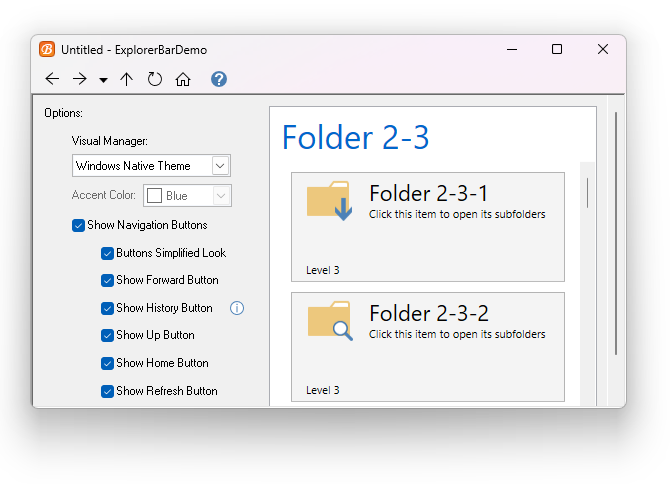This screenshot has width=670, height=484.
Task: Expand the Visual Manager theme dropdown
Action: tap(221, 166)
